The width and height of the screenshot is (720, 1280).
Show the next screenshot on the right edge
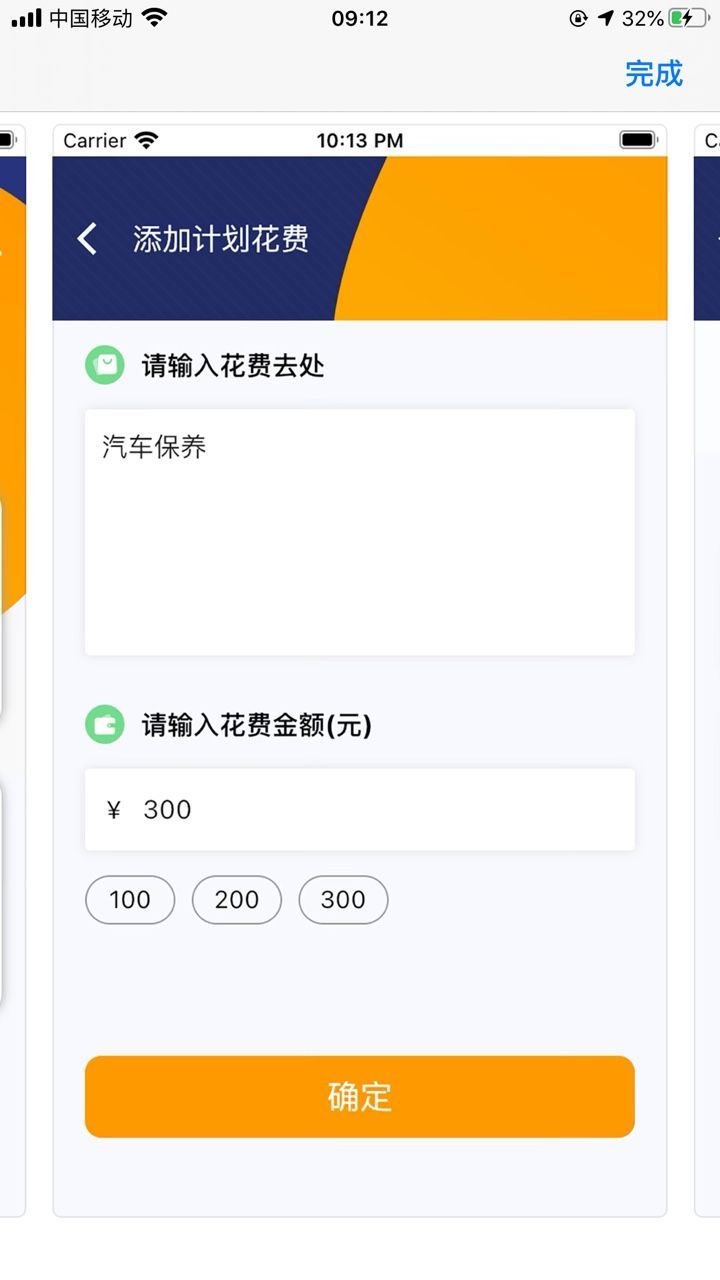pyautogui.click(x=707, y=670)
